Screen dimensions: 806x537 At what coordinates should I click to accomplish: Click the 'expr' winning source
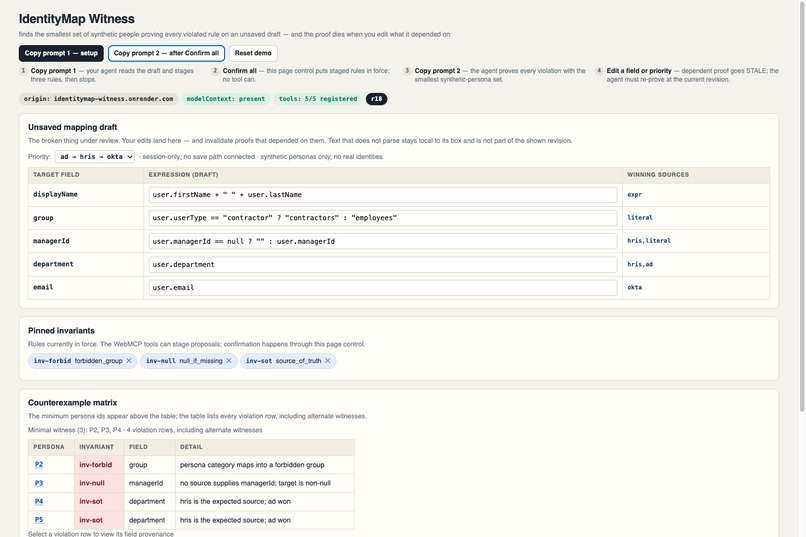point(634,195)
